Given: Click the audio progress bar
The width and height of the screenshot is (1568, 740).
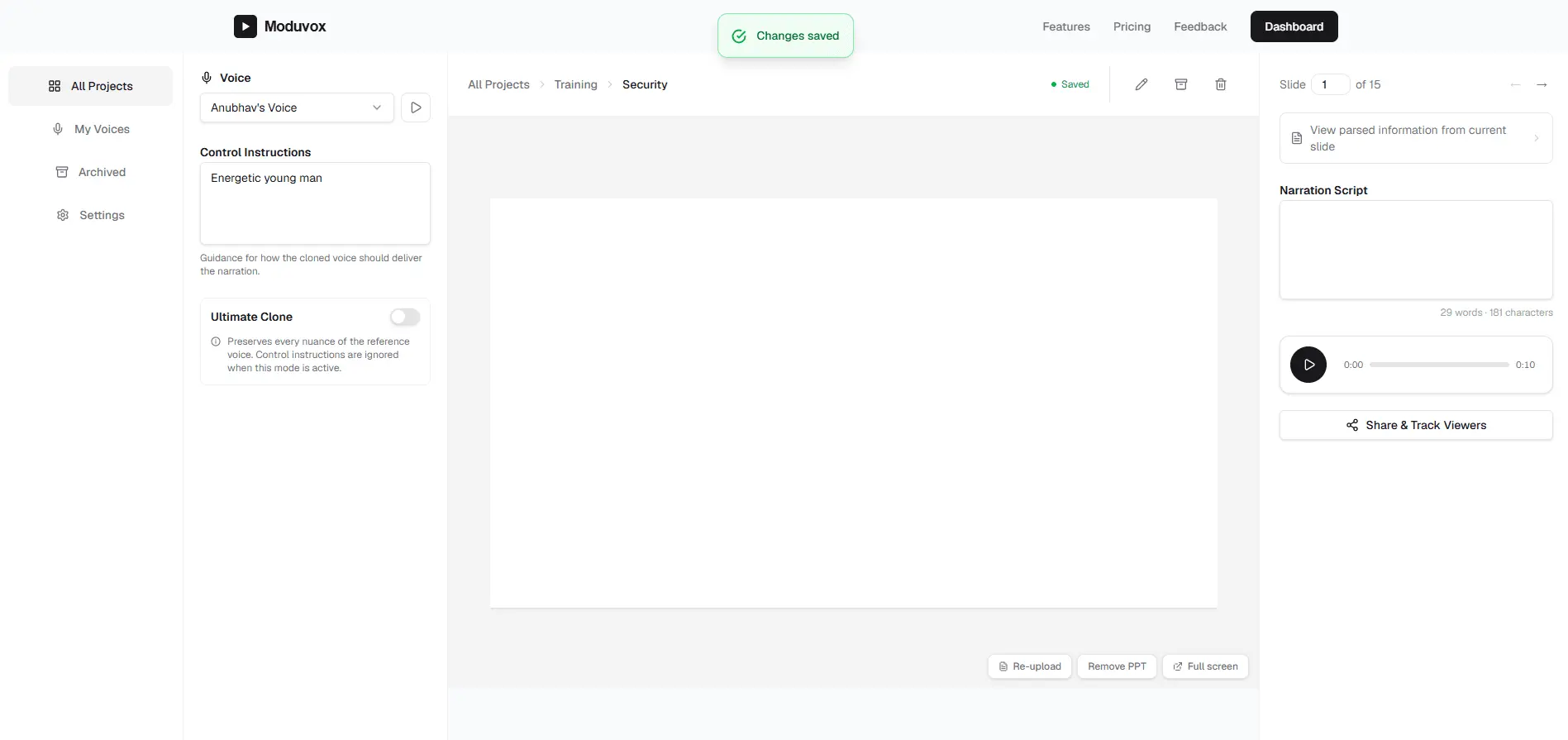Looking at the screenshot, I should point(1439,365).
